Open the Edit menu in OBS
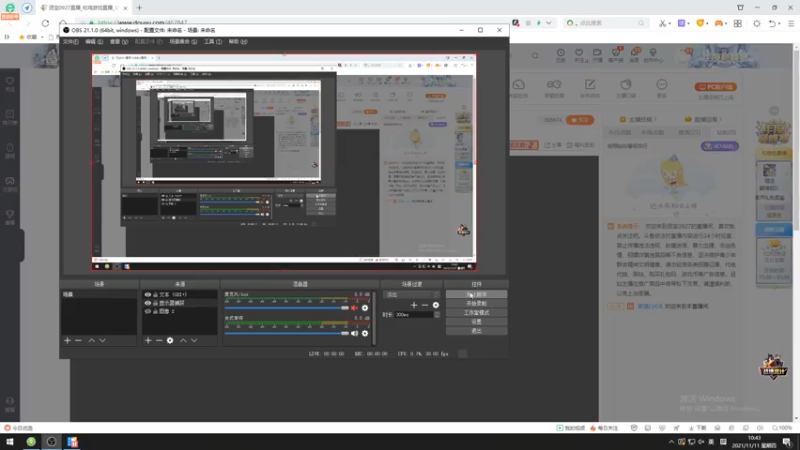 93,41
